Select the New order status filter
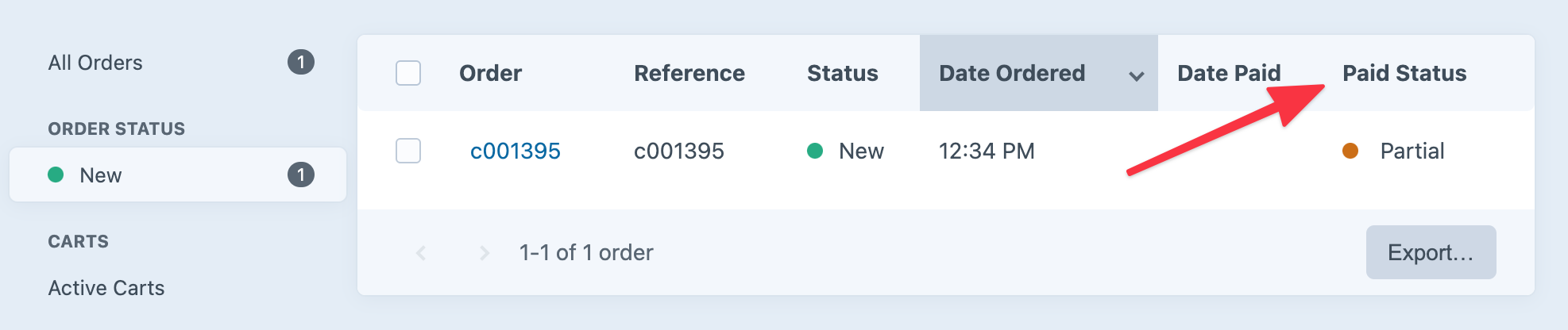Screen dimensions: 1568x330 tap(100, 175)
